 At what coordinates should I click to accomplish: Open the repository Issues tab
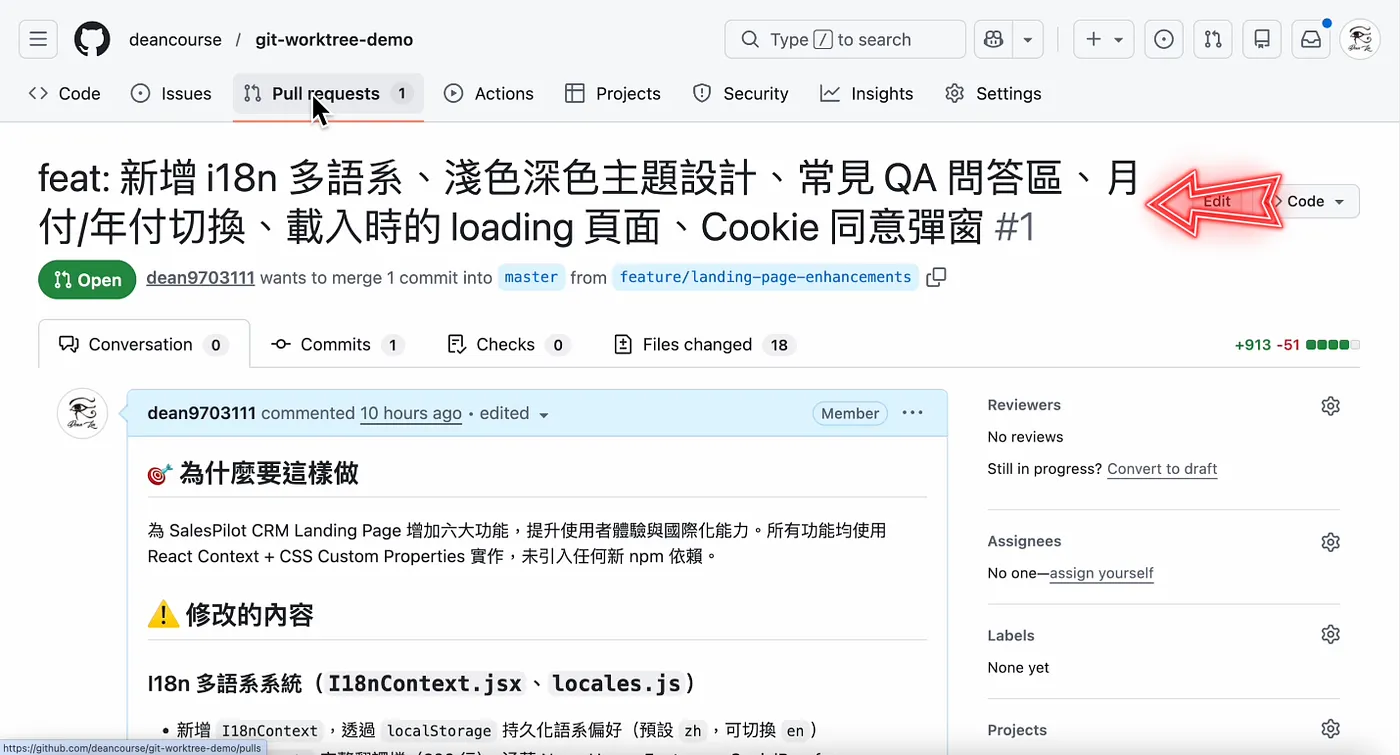(171, 93)
